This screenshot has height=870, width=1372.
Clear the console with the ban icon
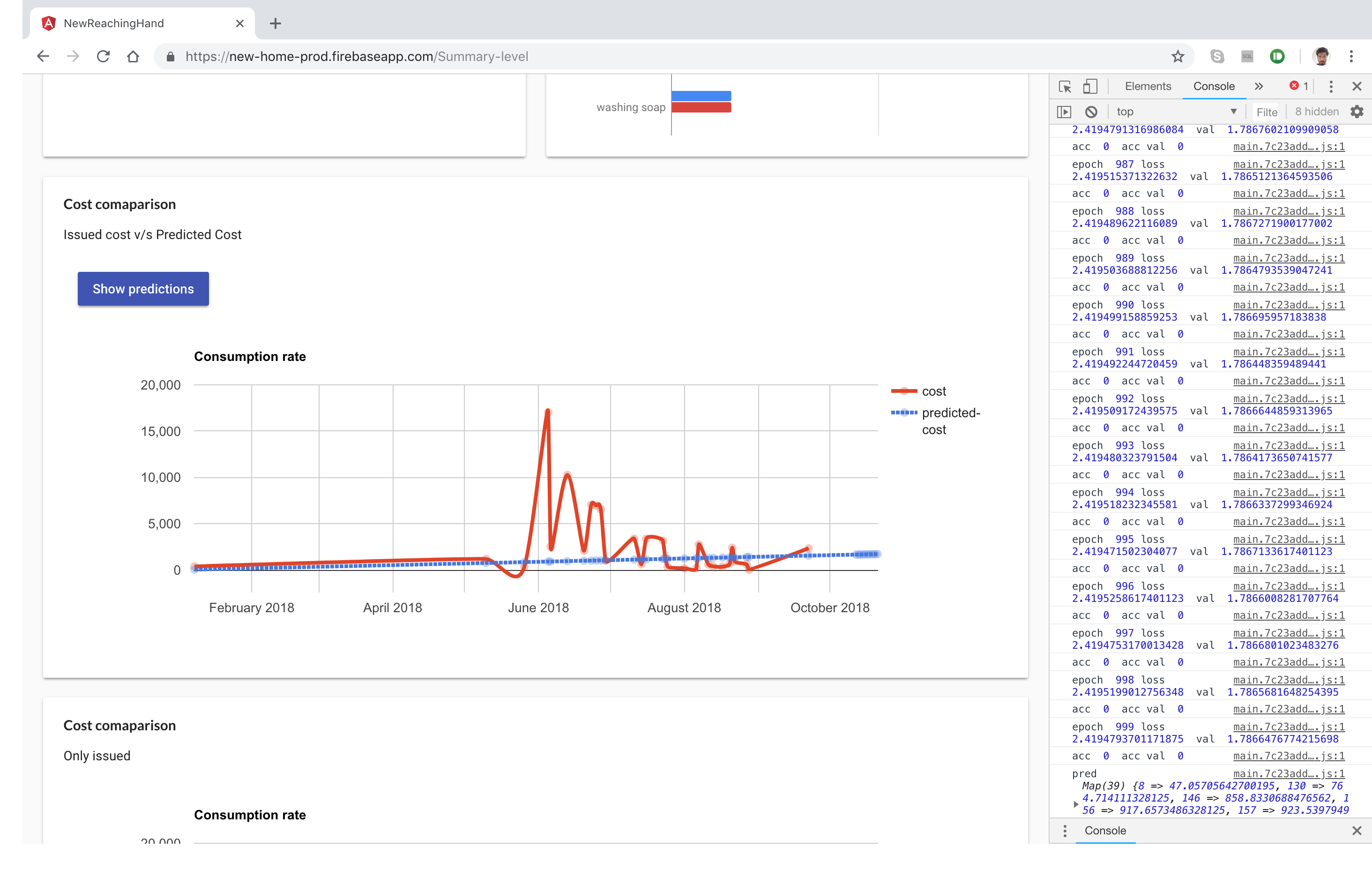(x=1090, y=112)
